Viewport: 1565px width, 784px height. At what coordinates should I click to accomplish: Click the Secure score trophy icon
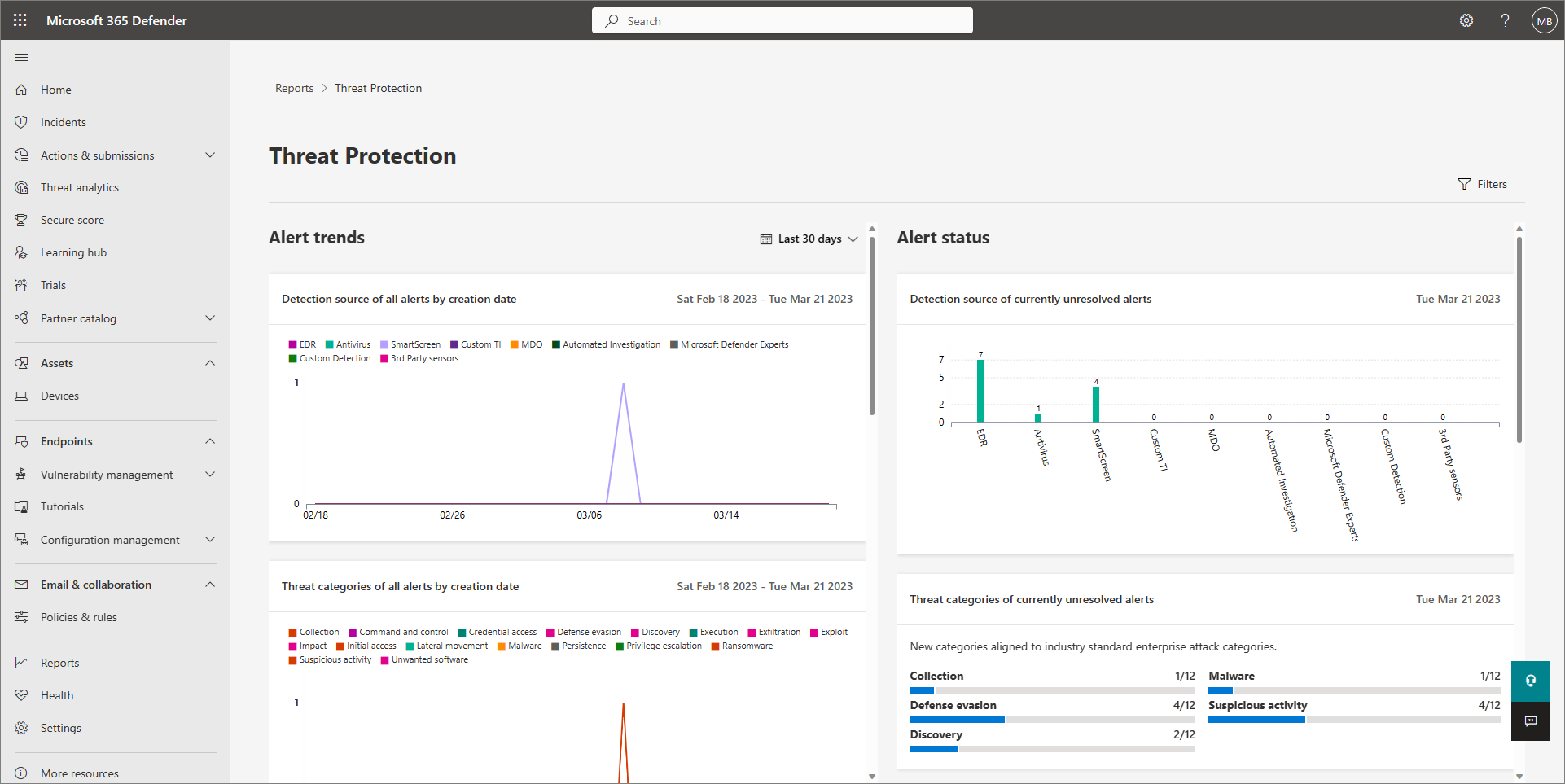21,220
